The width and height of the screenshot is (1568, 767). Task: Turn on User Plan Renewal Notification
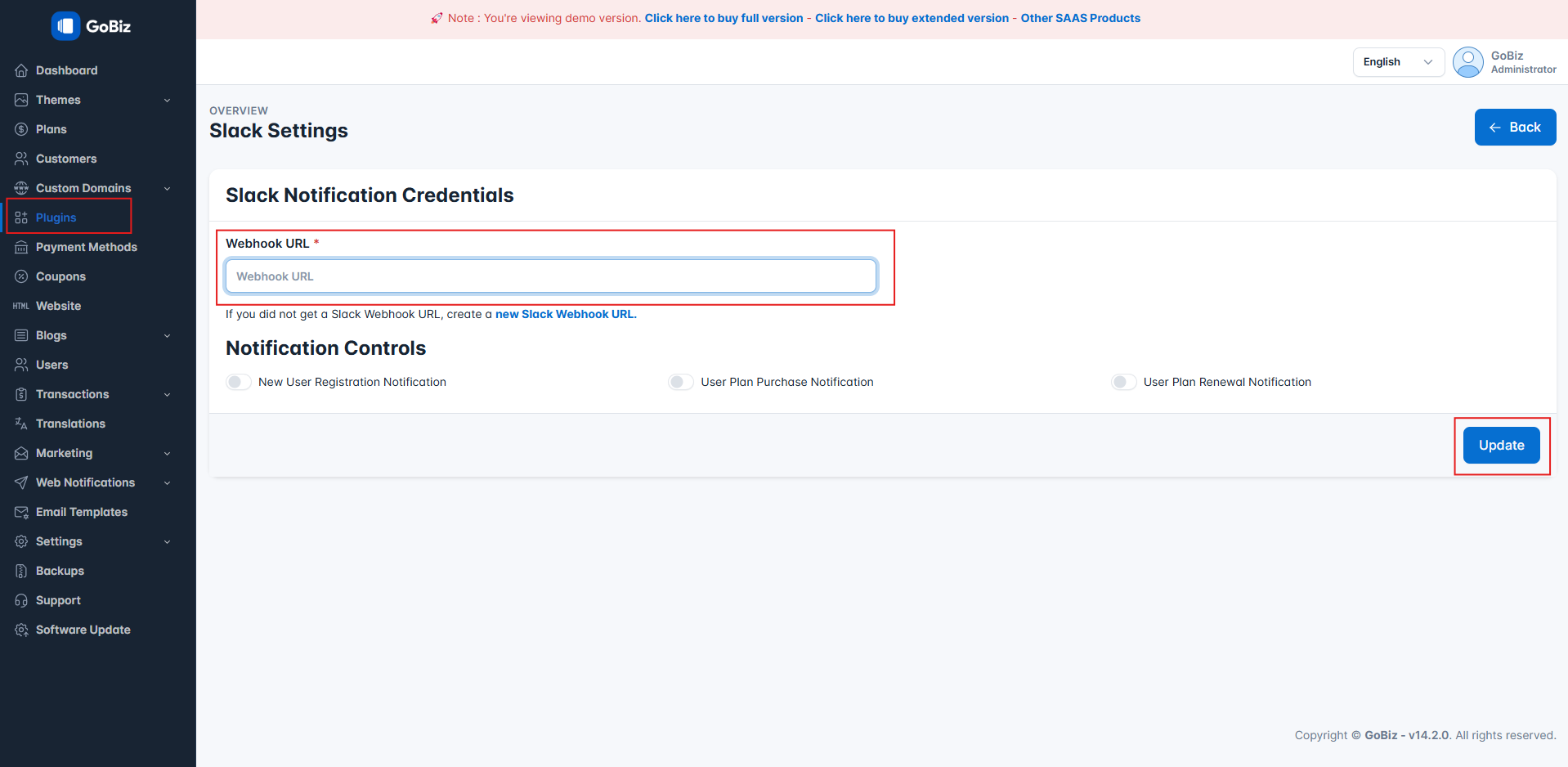[x=1123, y=382]
